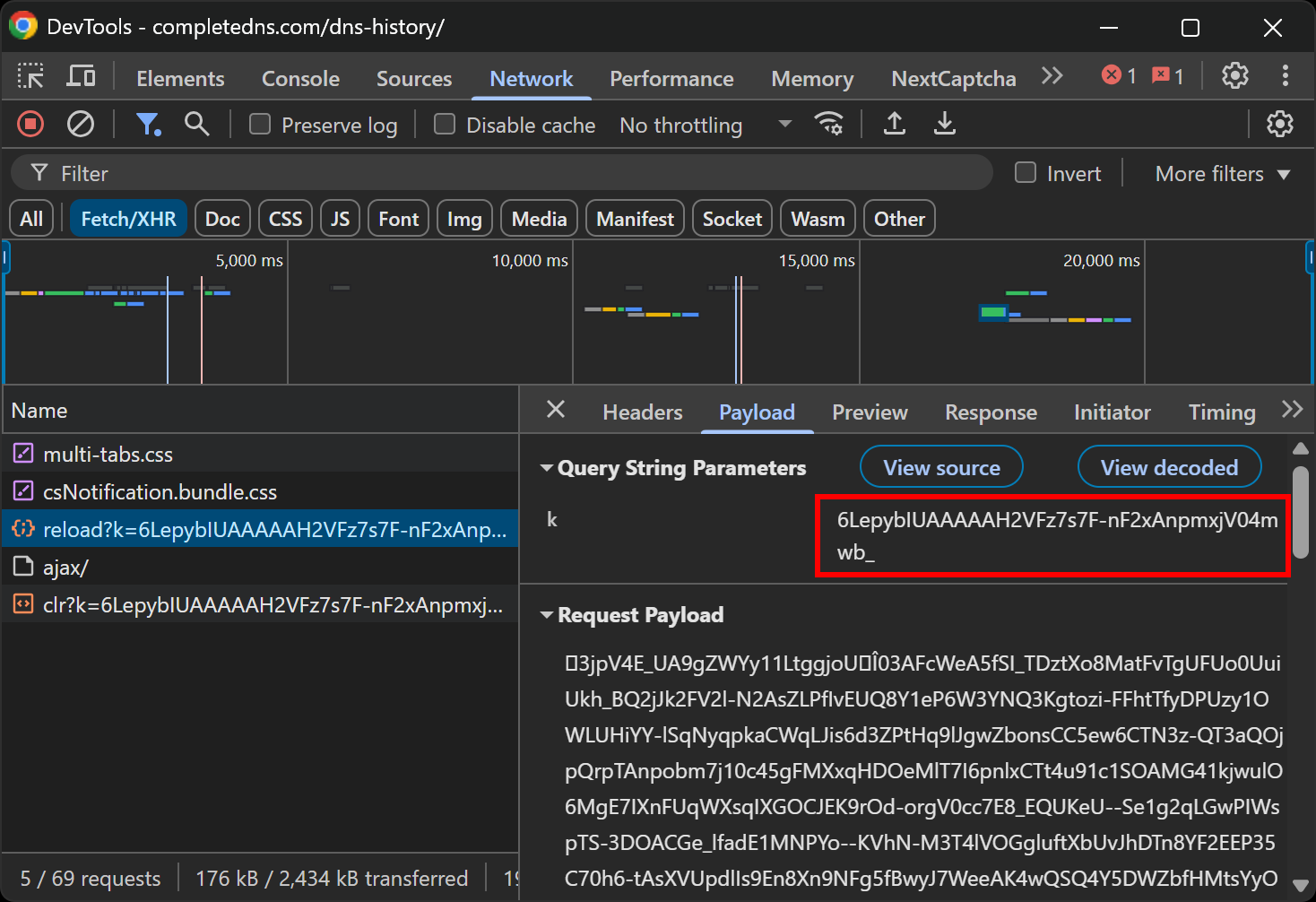
Task: Click the 10,000 ms timeline overview marker
Action: click(530, 261)
